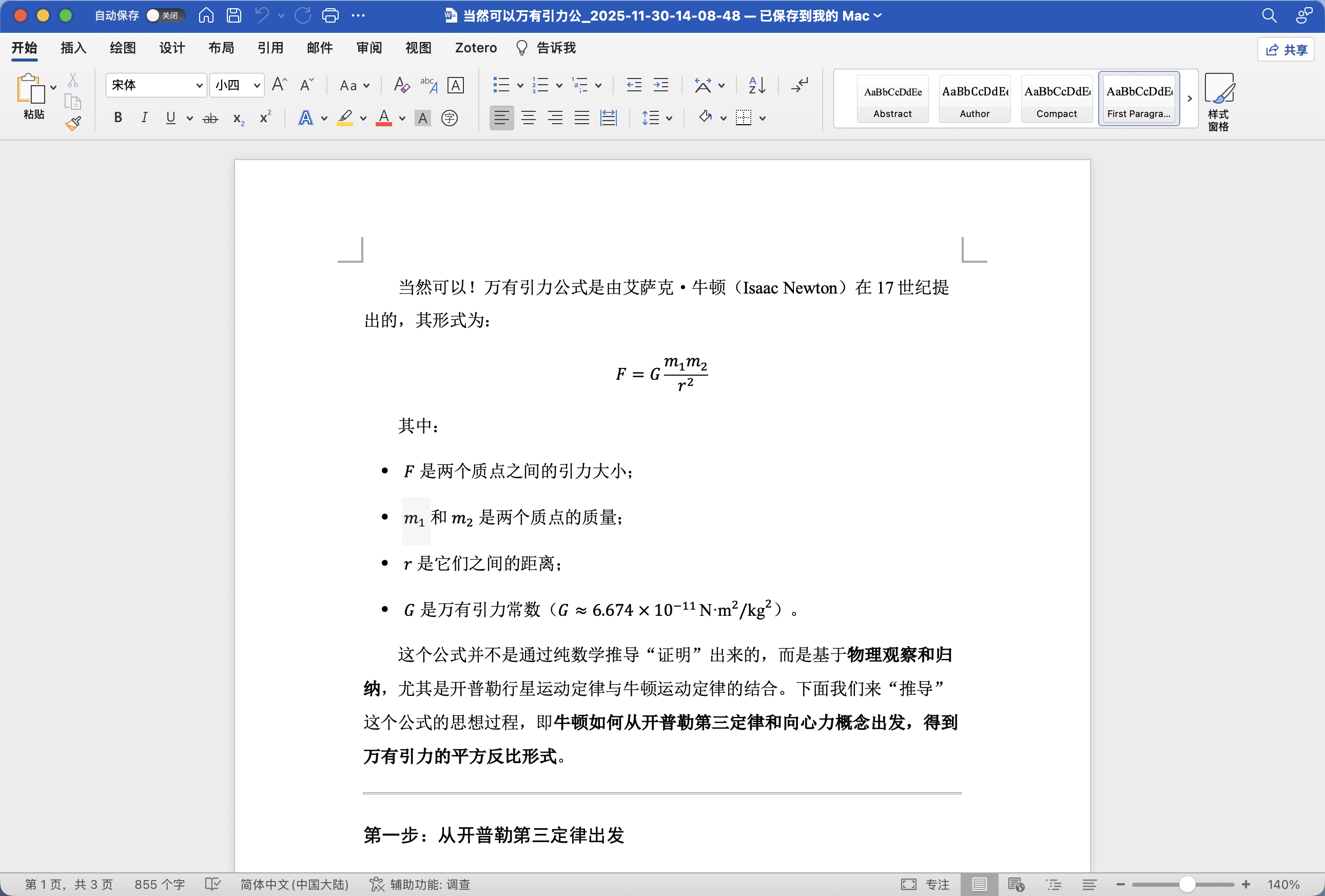This screenshot has width=1325, height=896.
Task: Open the font size dropdown (小四)
Action: [x=257, y=86]
